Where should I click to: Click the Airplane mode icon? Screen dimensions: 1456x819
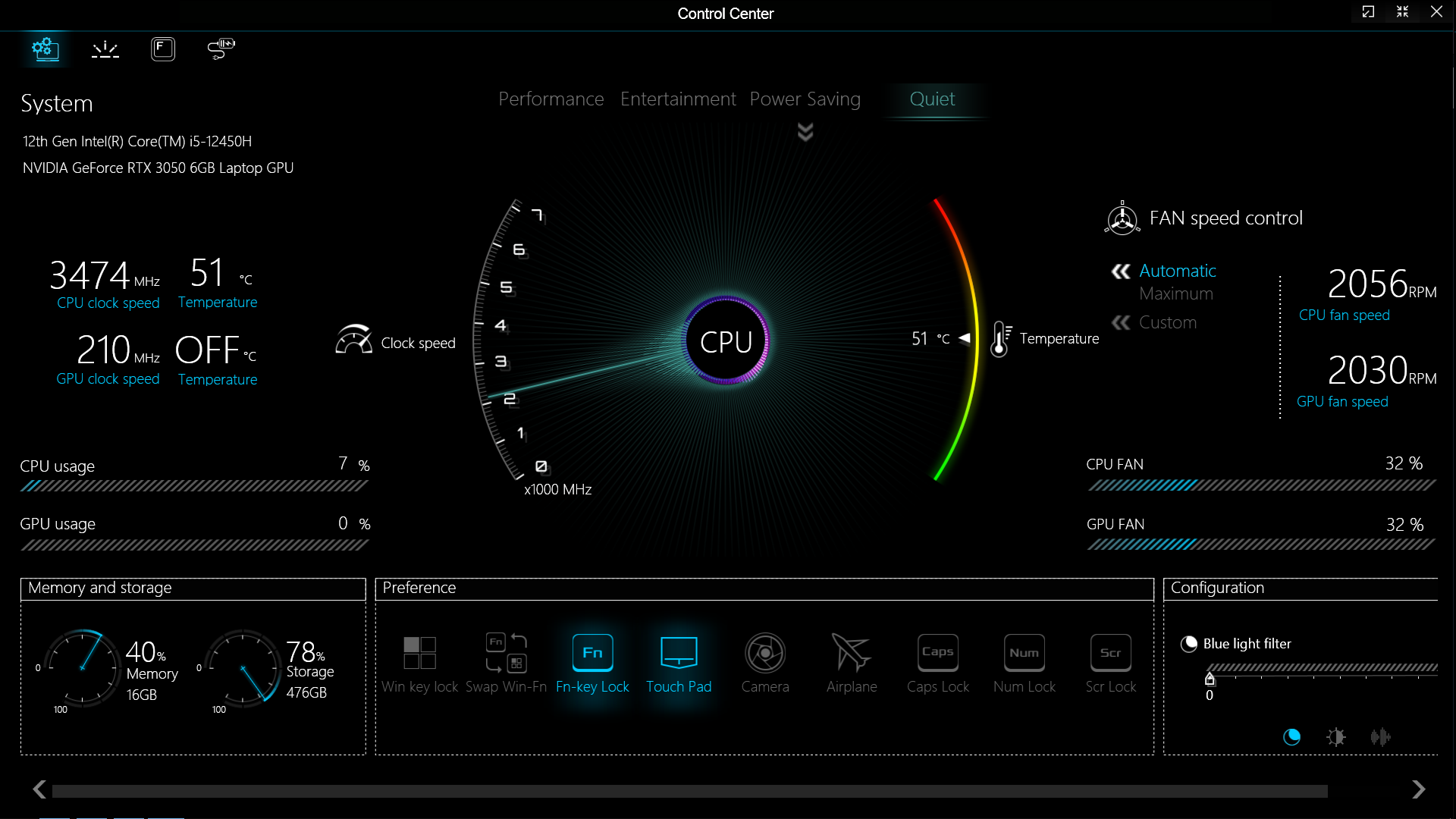(851, 654)
